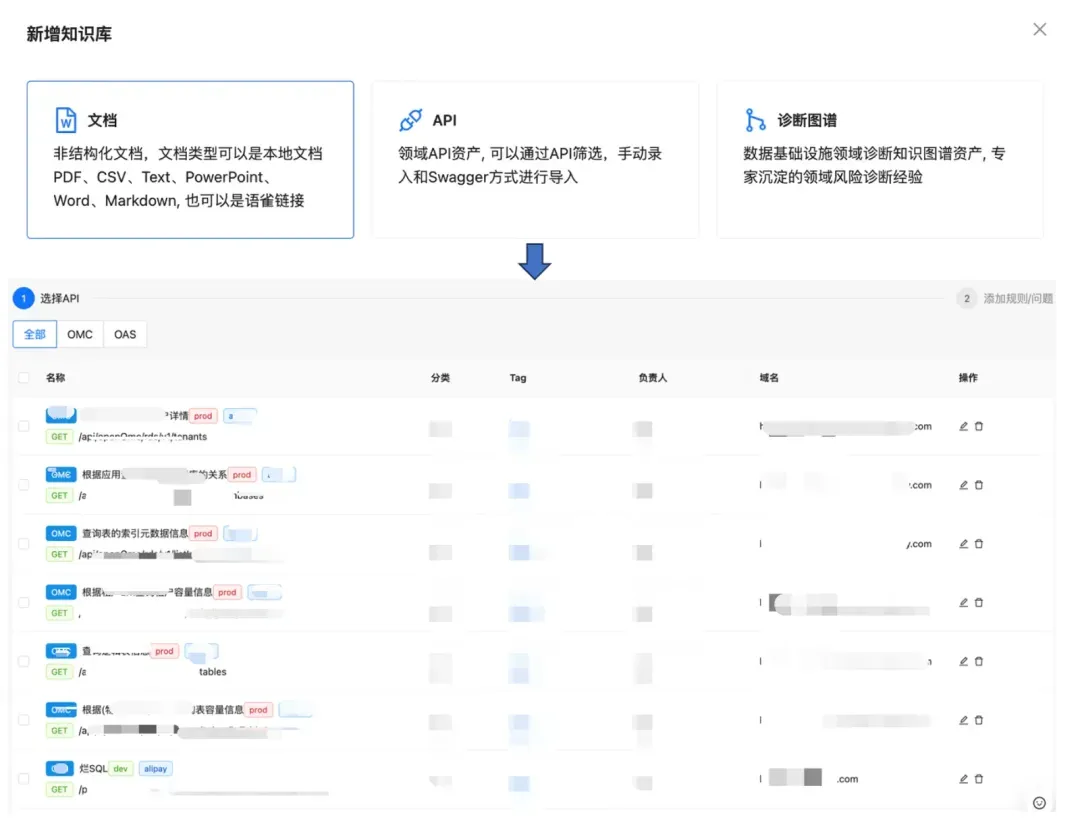The image size is (1080, 834).
Task: Open the smiley feedback icon
Action: pos(1039,803)
